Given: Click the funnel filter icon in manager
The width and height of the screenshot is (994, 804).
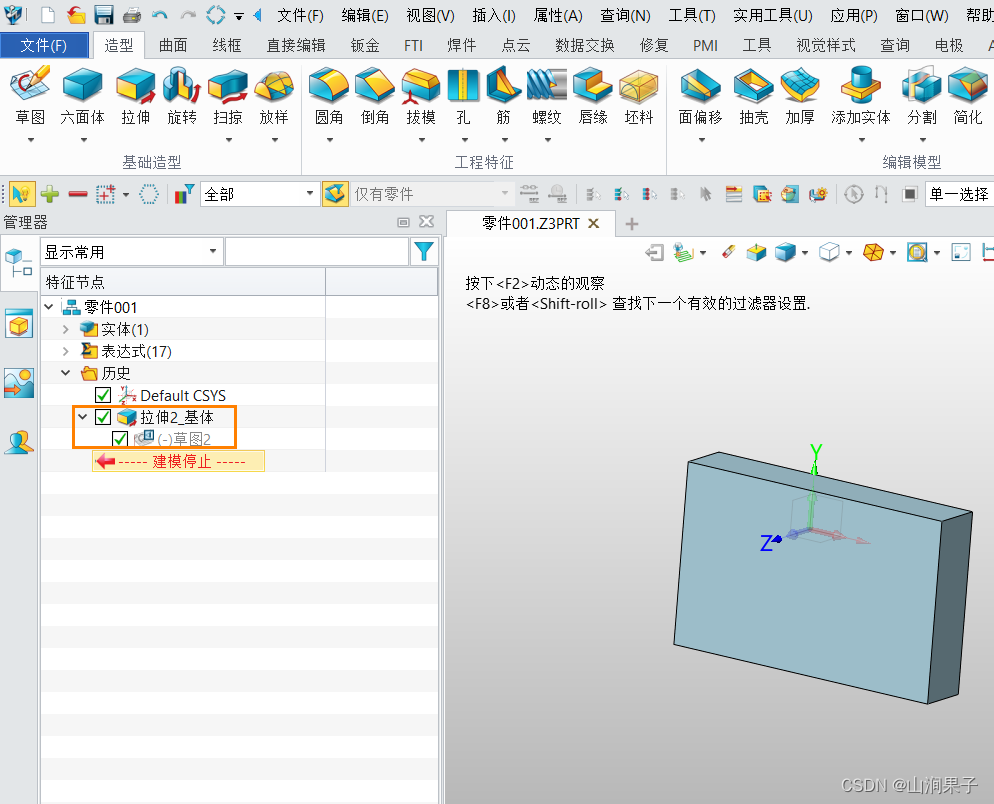Looking at the screenshot, I should [423, 252].
